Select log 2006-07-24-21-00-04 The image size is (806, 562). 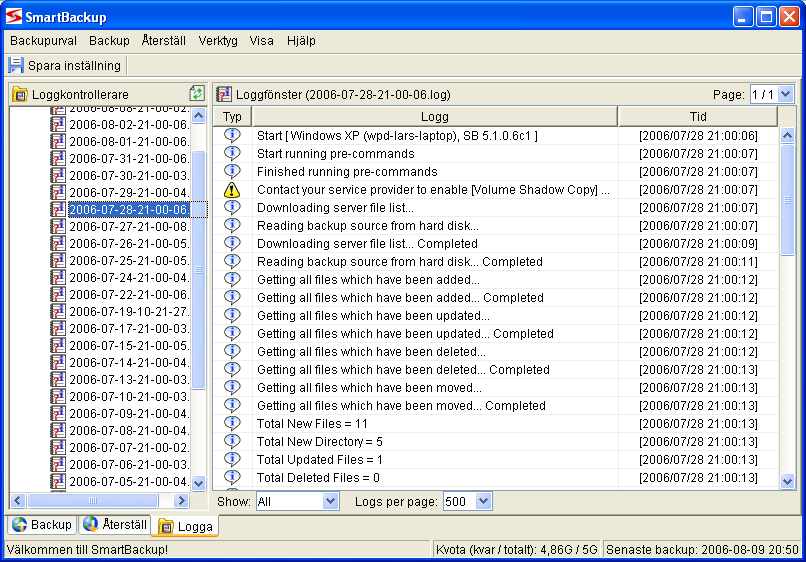click(x=129, y=277)
